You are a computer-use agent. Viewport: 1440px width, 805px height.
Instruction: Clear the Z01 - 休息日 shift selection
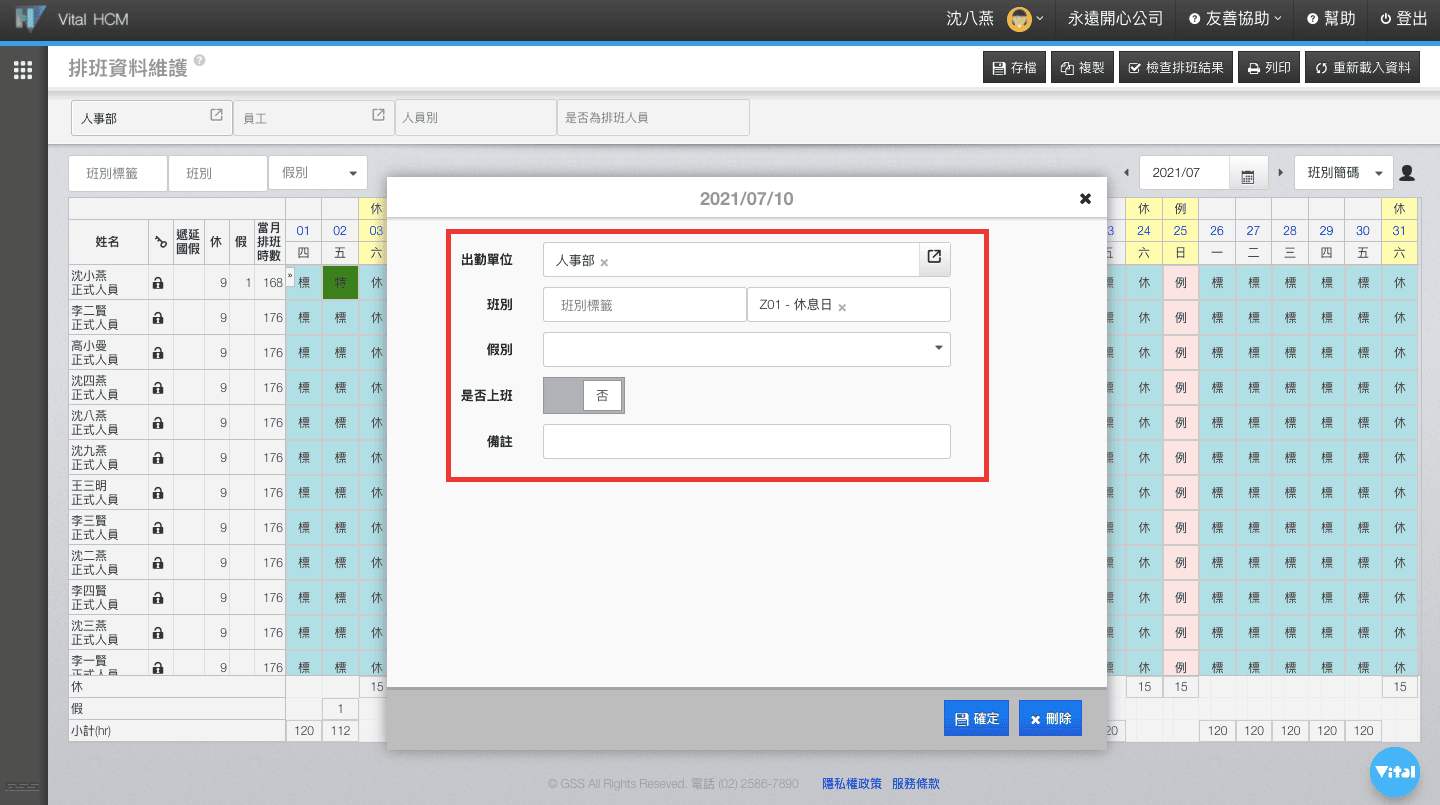842,307
